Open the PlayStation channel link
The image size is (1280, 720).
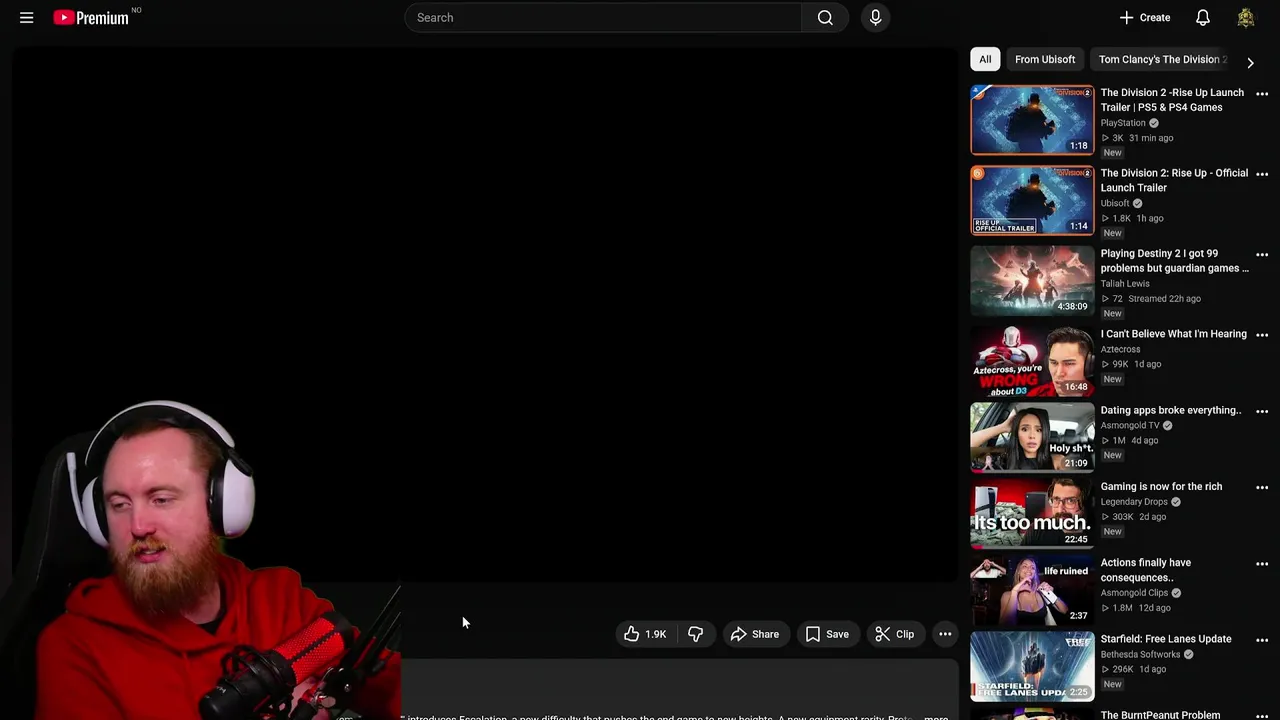click(1123, 123)
